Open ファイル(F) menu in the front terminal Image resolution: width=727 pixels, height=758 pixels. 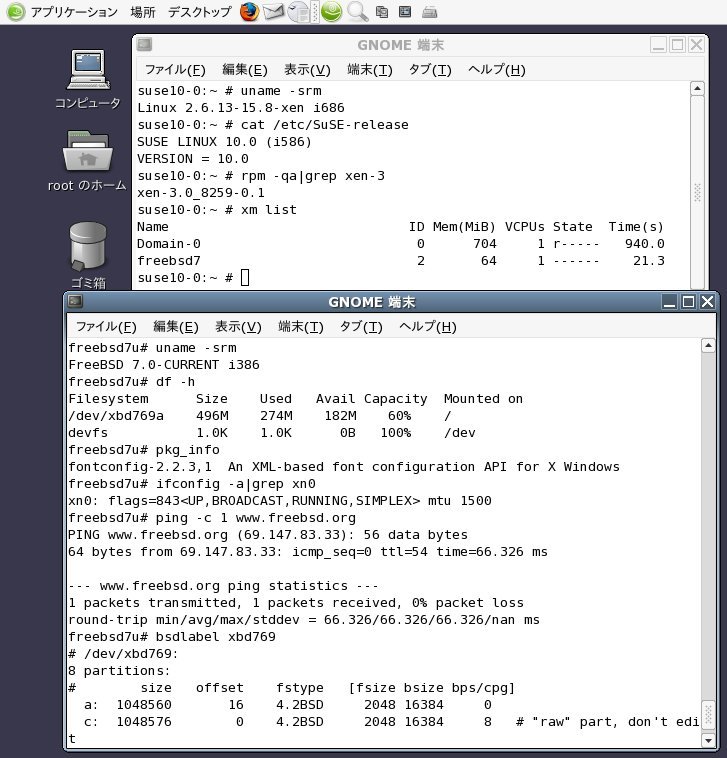point(106,327)
